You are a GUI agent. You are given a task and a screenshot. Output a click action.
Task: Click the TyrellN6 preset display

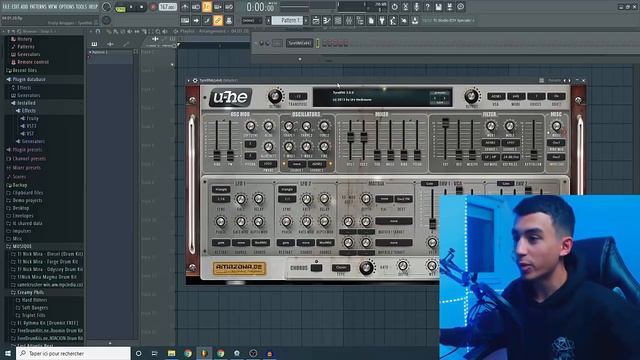(382, 97)
